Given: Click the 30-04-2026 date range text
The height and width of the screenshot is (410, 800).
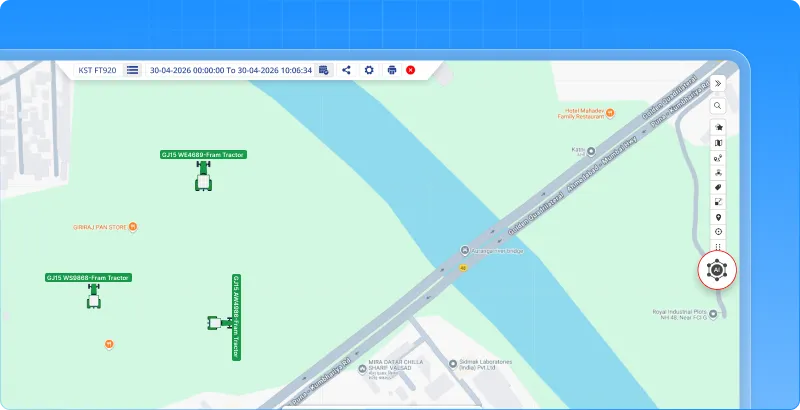Looking at the screenshot, I should click(x=231, y=70).
